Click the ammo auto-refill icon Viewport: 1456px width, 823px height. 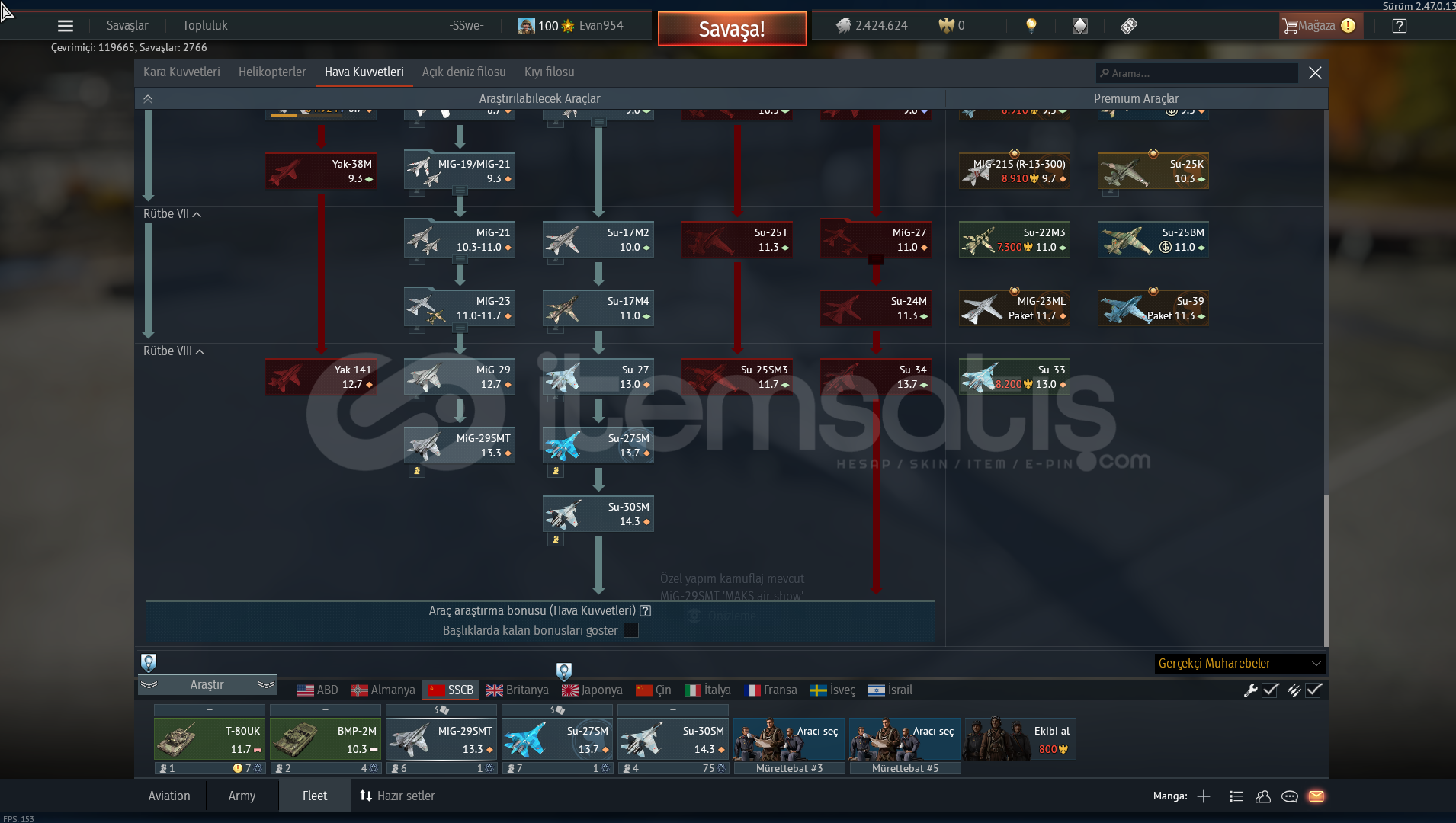point(1294,690)
